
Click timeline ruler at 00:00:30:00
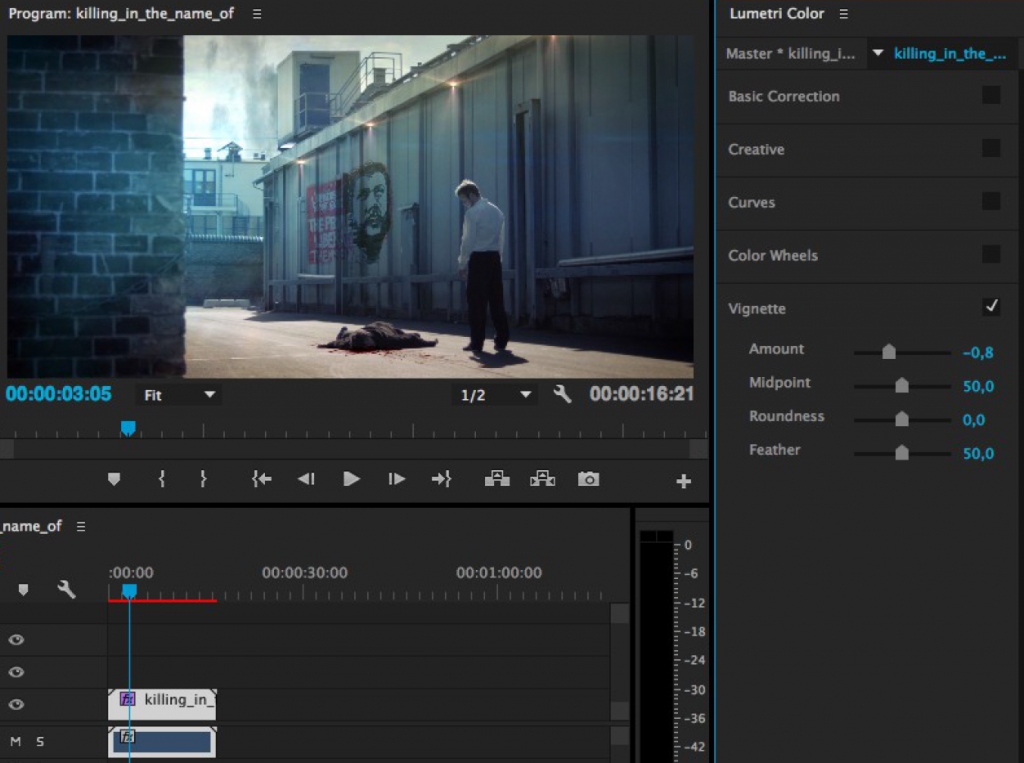(304, 574)
